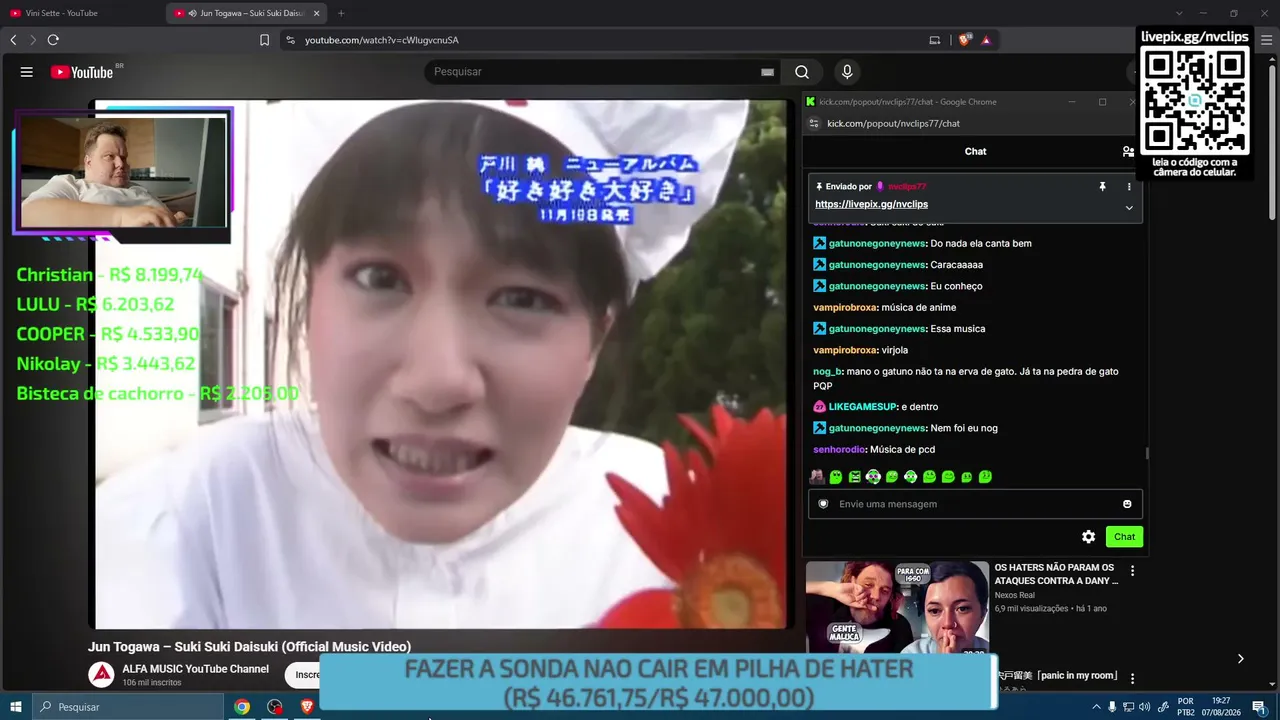This screenshot has width=1280, height=720.
Task: Click the chat identity shield icon
Action: [x=823, y=504]
